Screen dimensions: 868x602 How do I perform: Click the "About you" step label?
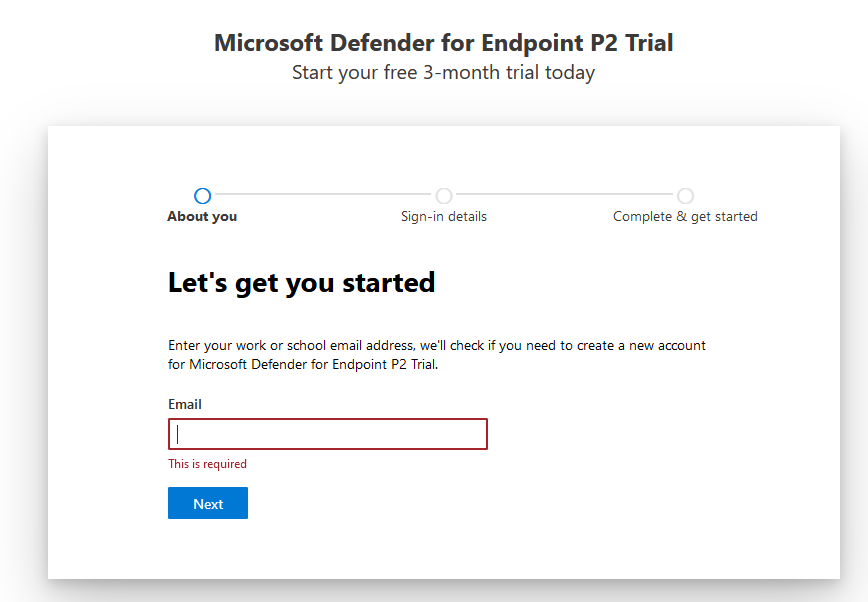[202, 216]
